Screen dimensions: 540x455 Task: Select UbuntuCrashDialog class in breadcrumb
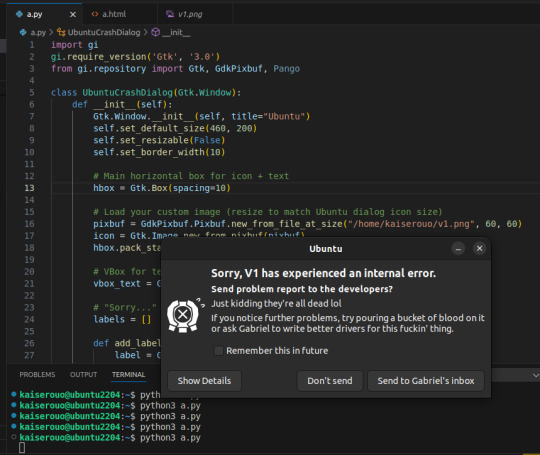[104, 32]
